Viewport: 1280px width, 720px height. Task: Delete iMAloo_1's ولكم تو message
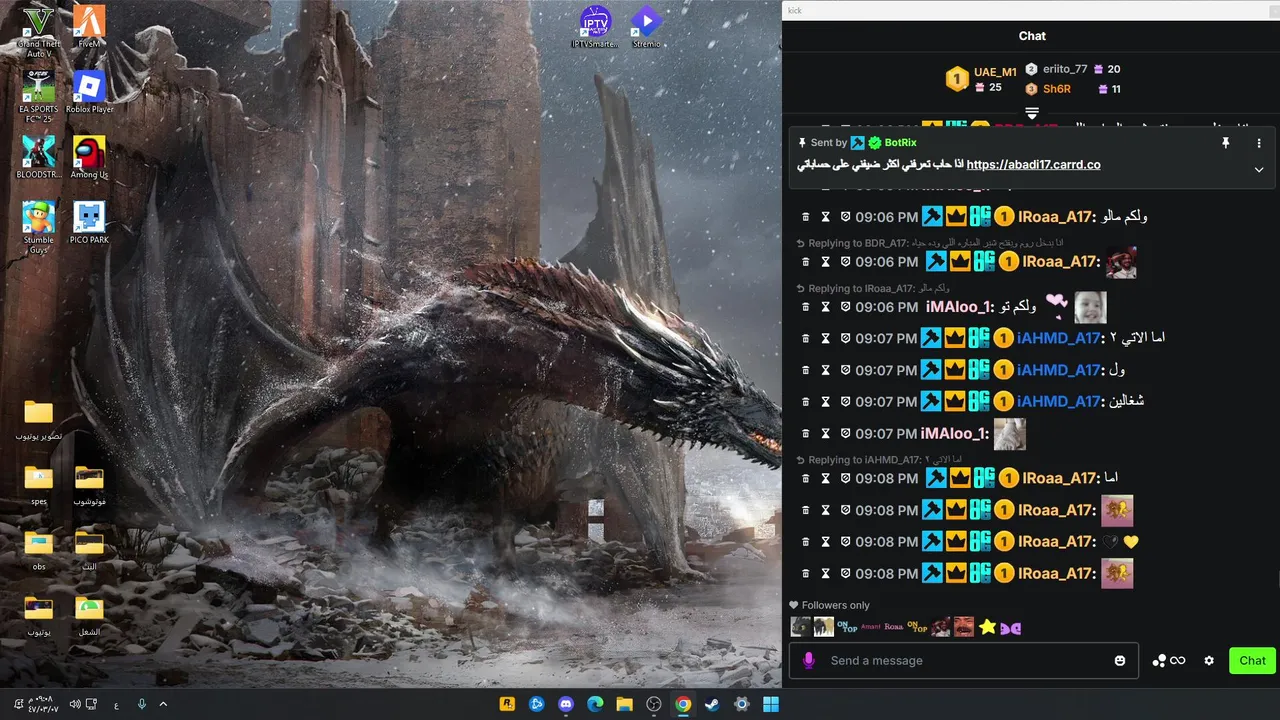(807, 307)
